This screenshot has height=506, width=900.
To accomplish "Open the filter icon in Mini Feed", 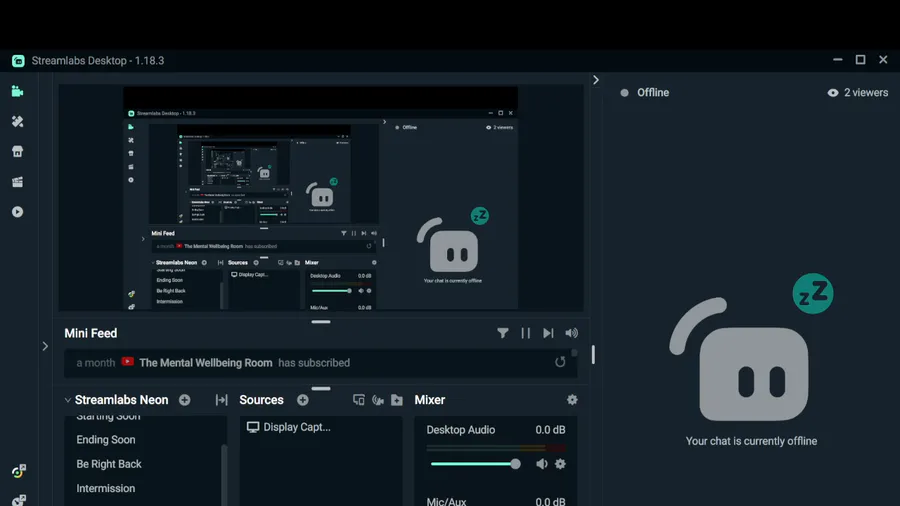I will pyautogui.click(x=503, y=333).
